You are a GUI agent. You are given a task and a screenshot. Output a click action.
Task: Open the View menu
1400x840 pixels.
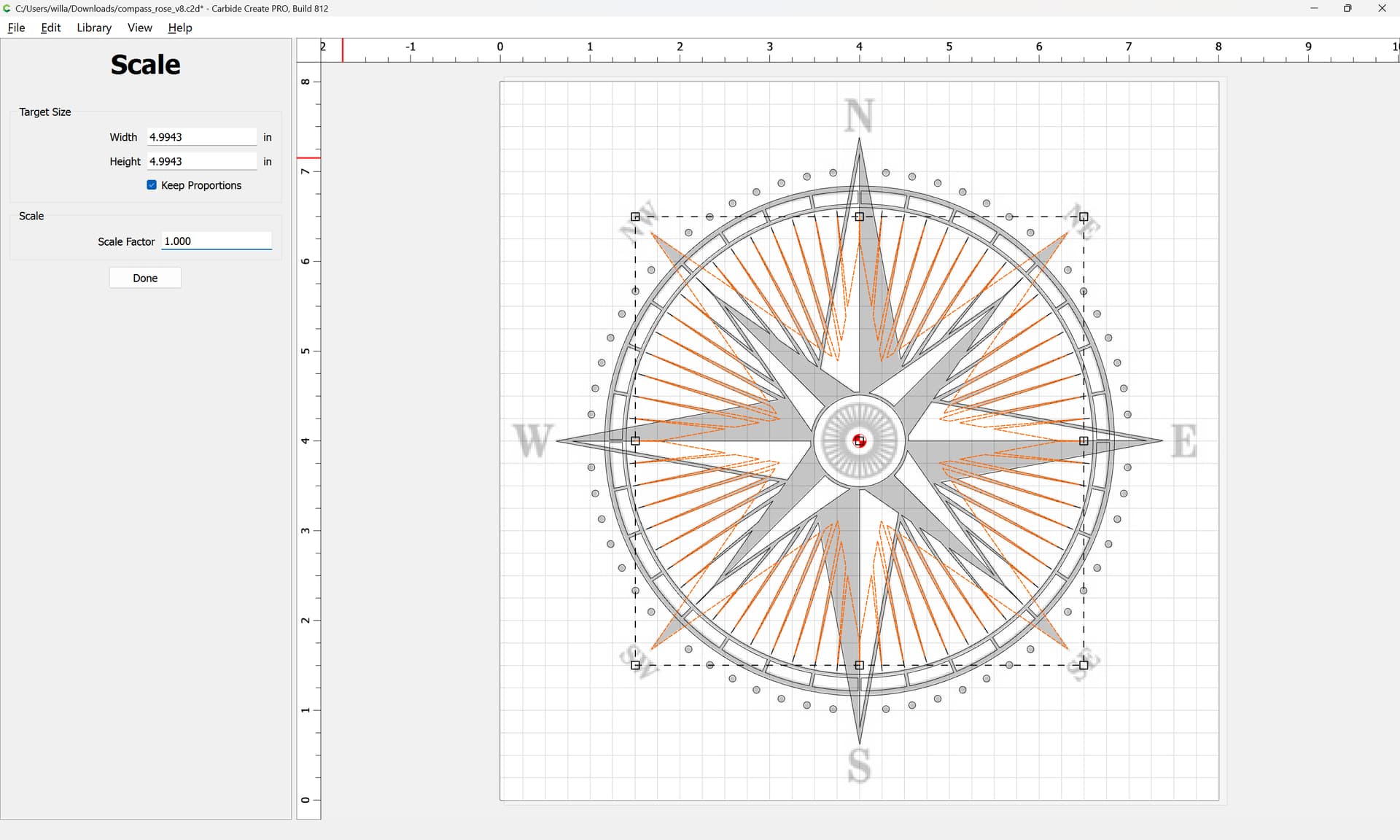(139, 28)
